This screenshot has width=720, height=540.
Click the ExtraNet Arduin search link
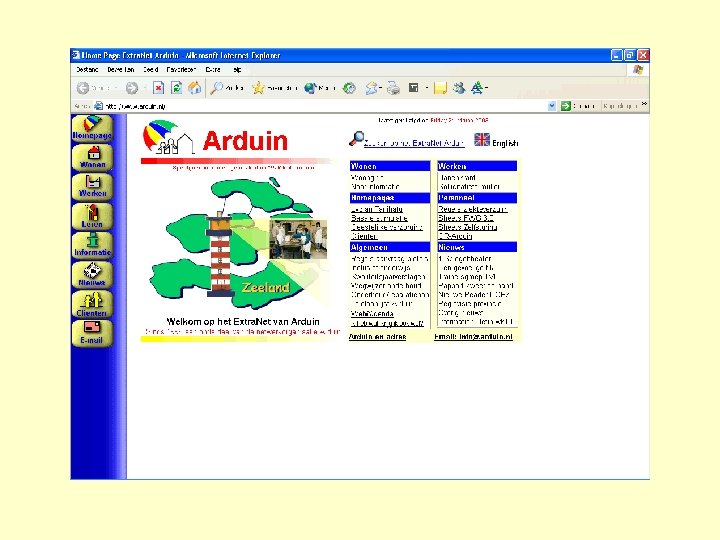[414, 143]
